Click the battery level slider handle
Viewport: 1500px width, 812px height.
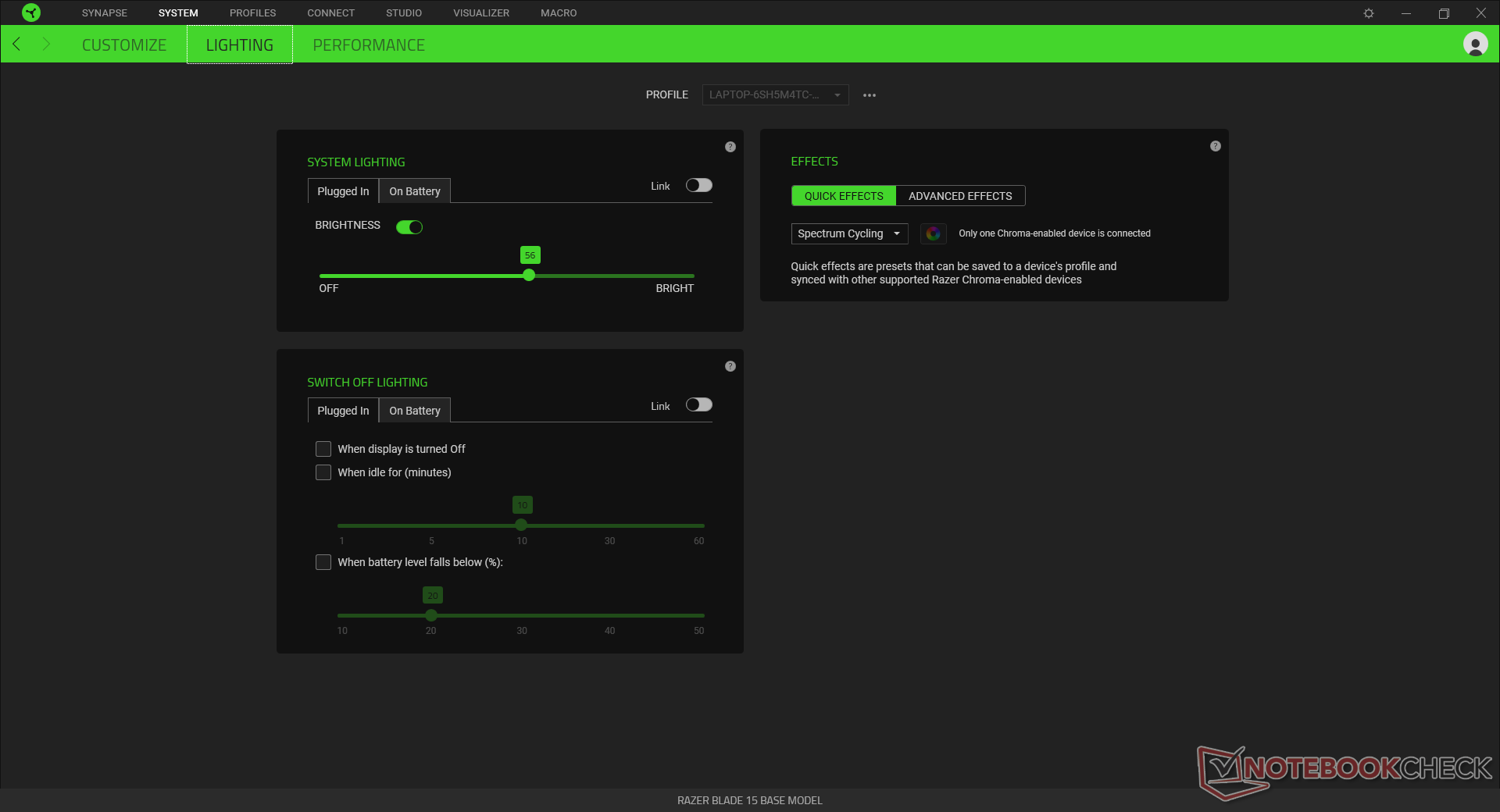431,615
